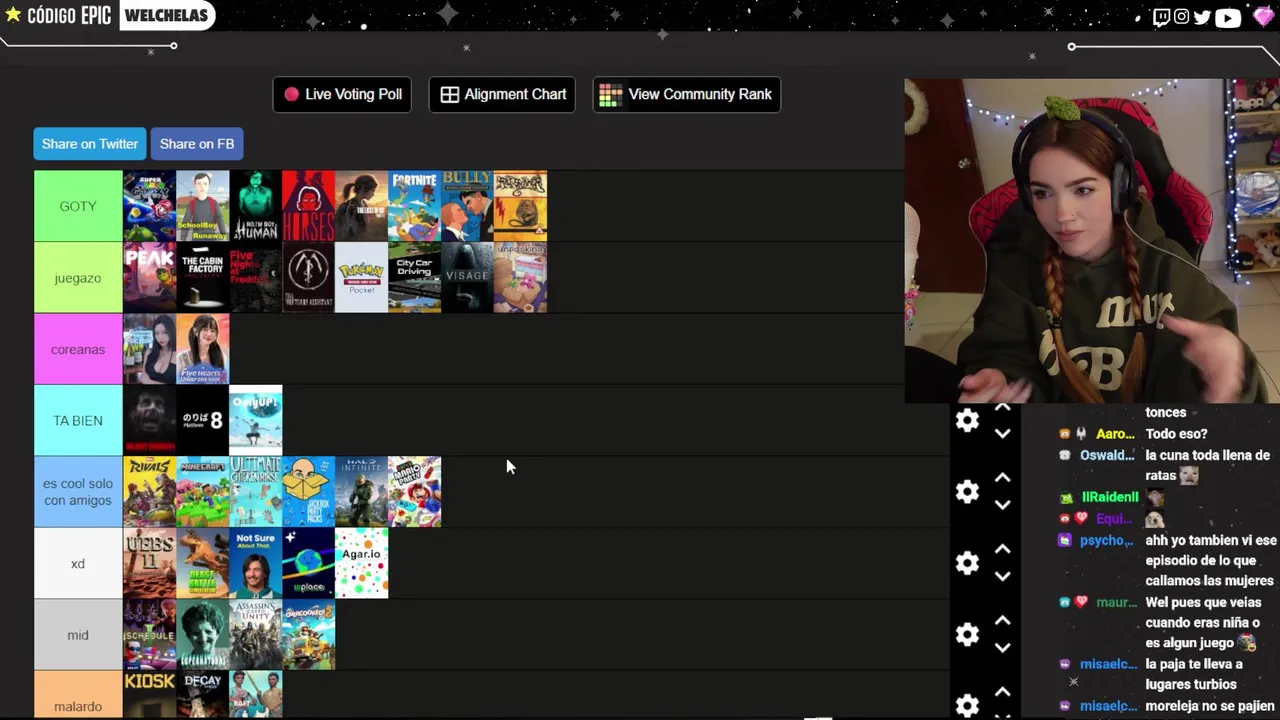Click the mid tier label

point(78,635)
